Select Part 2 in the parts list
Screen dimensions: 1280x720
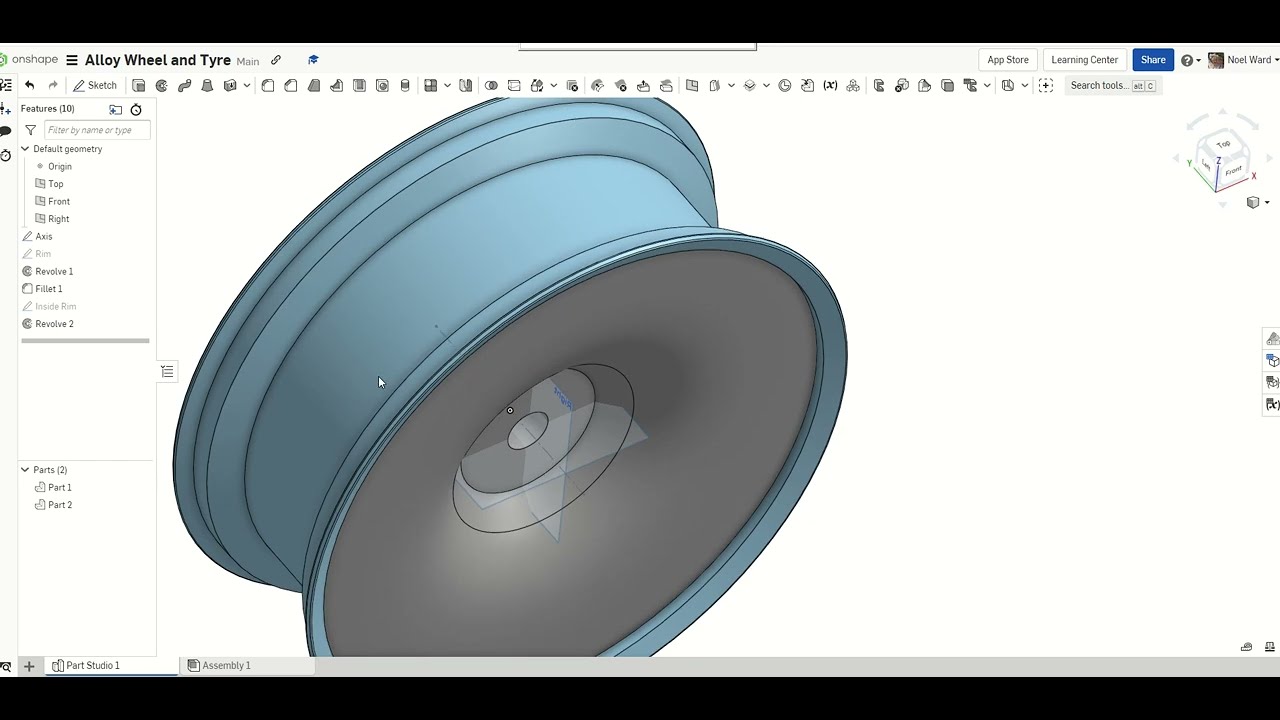(x=60, y=505)
